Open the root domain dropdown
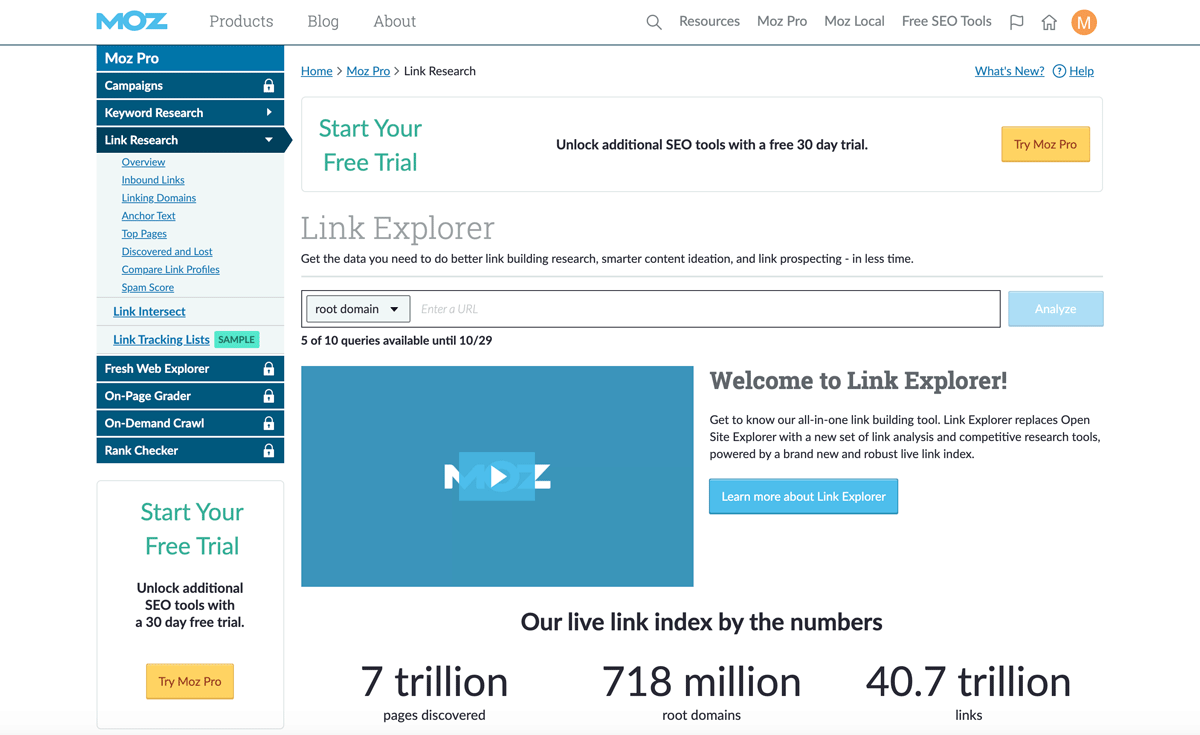 tap(358, 309)
